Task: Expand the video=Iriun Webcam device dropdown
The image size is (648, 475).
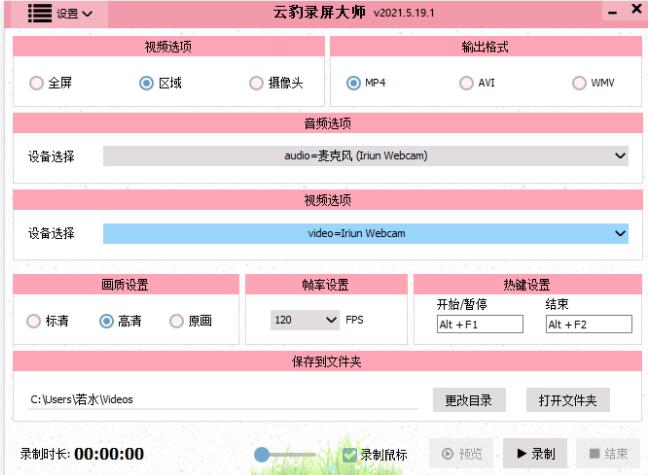Action: 366,234
